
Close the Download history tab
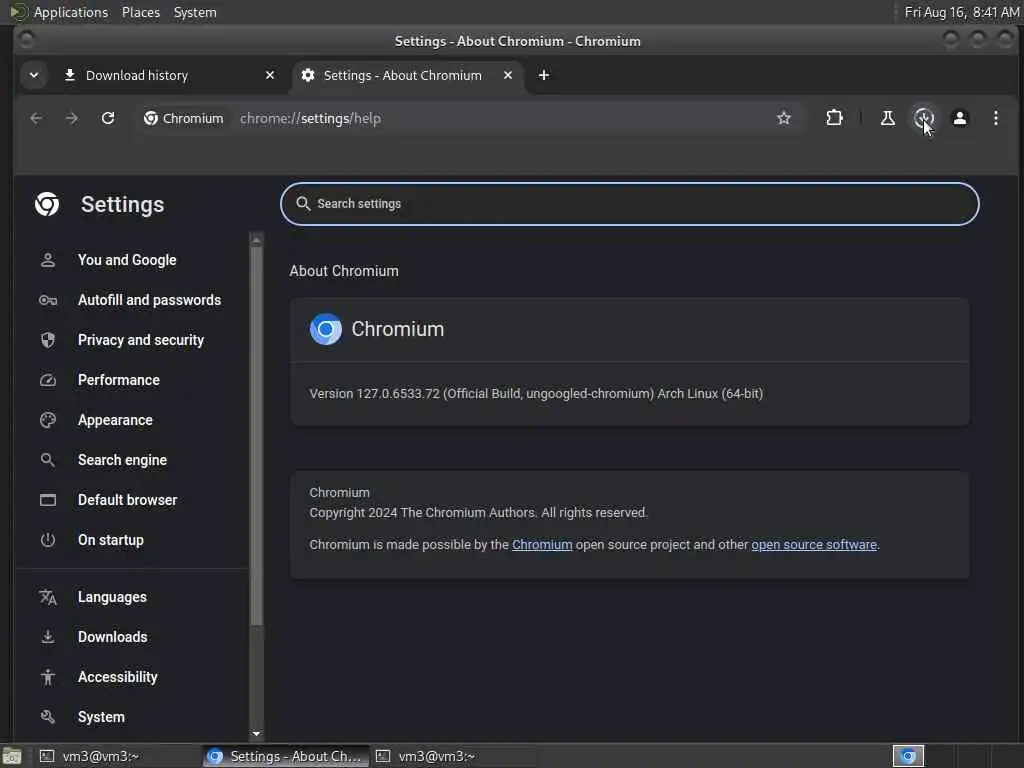270,75
